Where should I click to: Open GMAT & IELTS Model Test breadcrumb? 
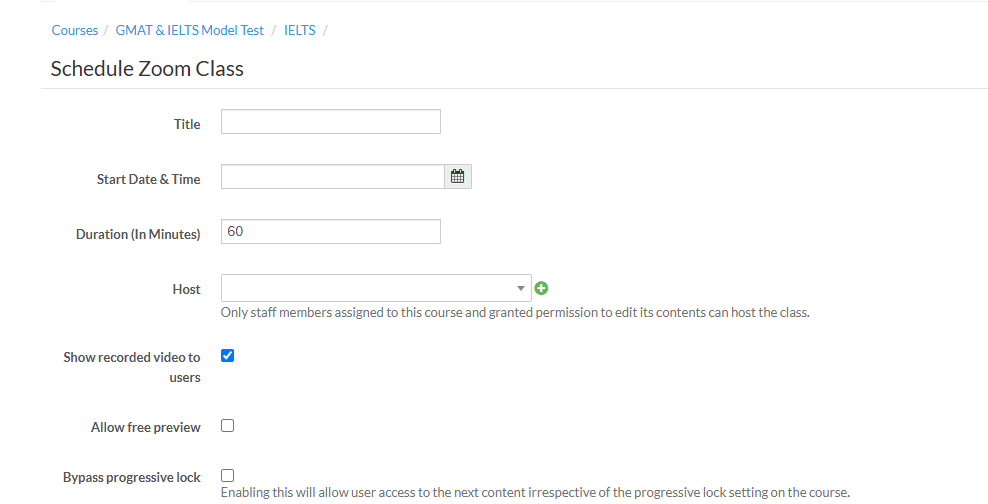tap(190, 30)
